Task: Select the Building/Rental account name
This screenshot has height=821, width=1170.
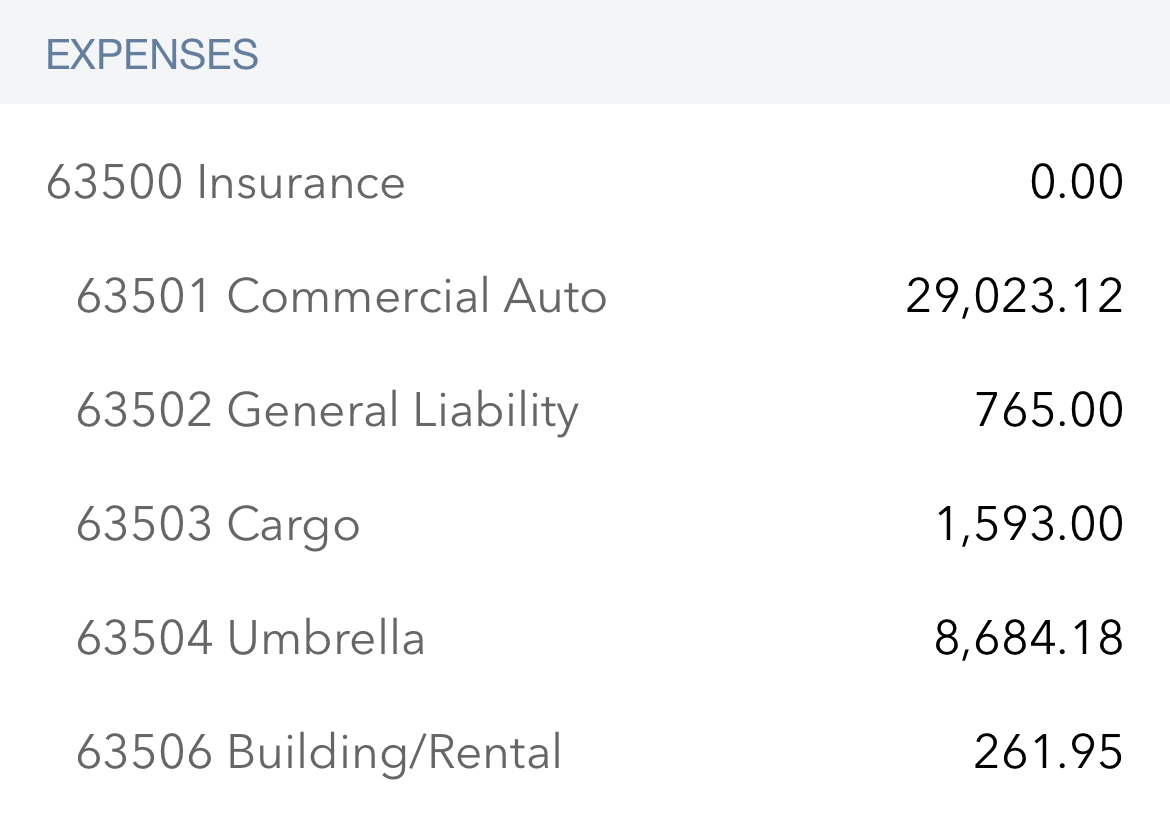Action: pyautogui.click(x=394, y=753)
